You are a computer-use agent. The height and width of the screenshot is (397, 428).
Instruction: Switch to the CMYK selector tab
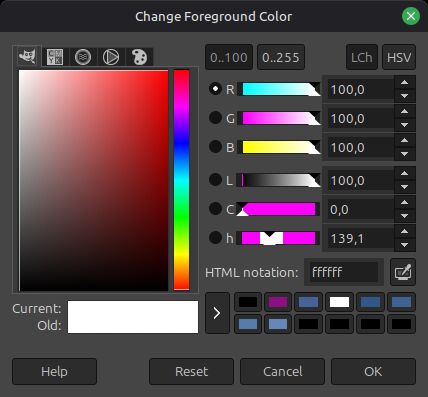(55, 57)
